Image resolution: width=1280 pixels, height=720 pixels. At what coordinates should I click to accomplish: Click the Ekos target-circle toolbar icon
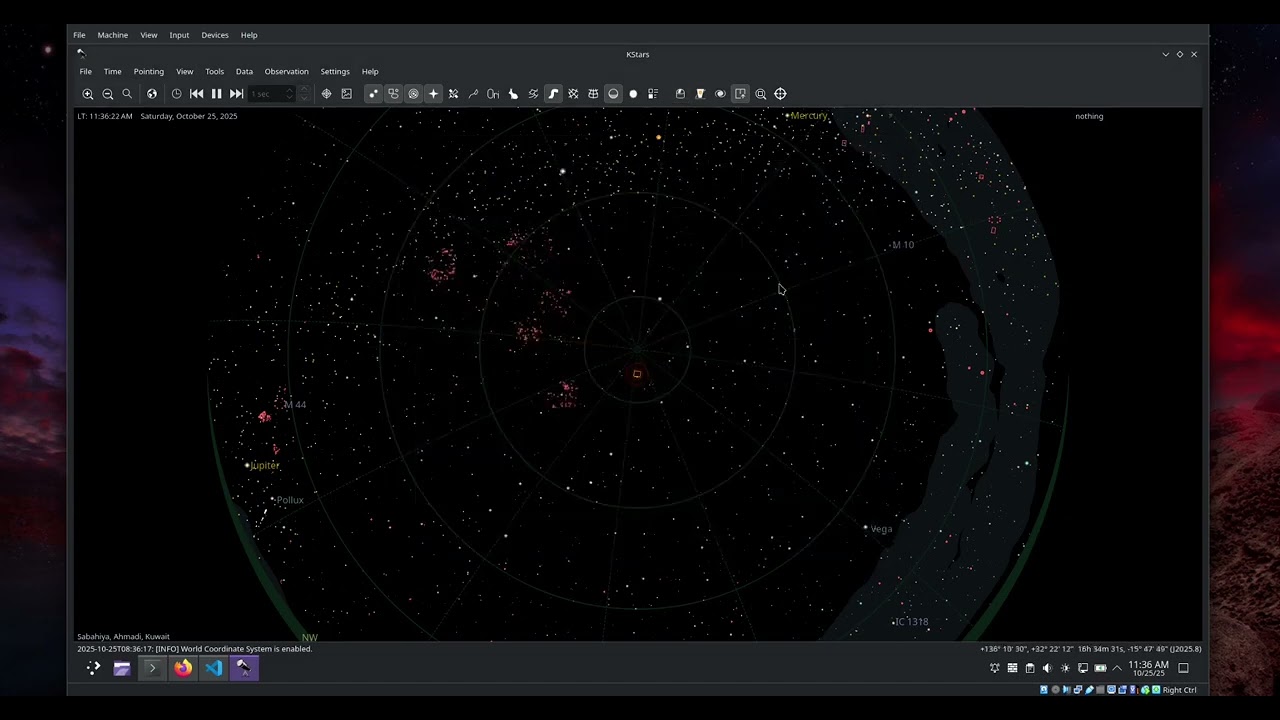(x=326, y=94)
